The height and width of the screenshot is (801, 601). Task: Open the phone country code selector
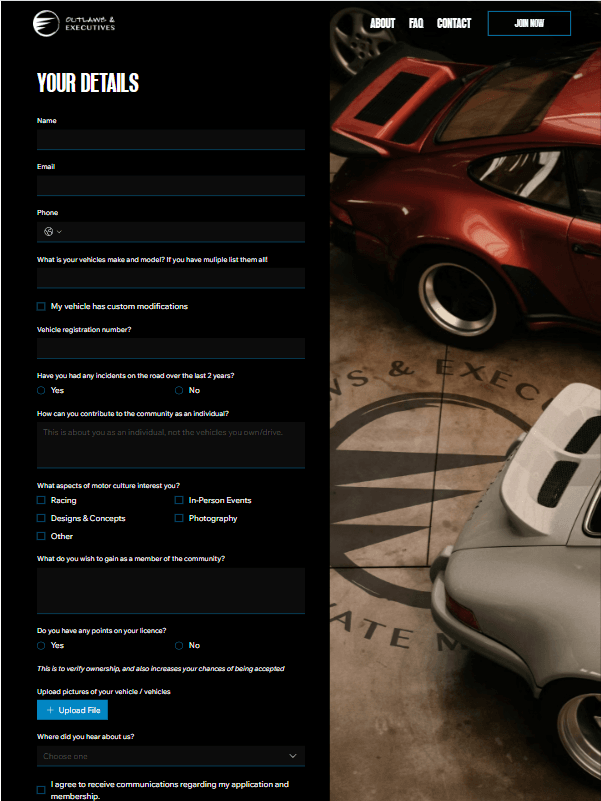[52, 232]
